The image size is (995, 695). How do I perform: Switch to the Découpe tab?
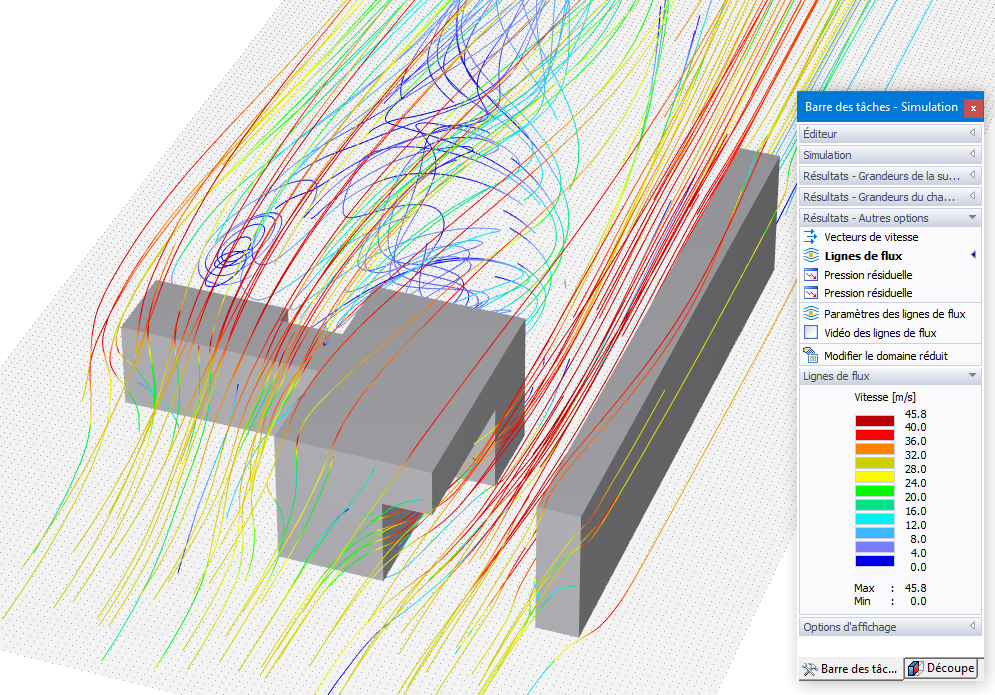941,668
